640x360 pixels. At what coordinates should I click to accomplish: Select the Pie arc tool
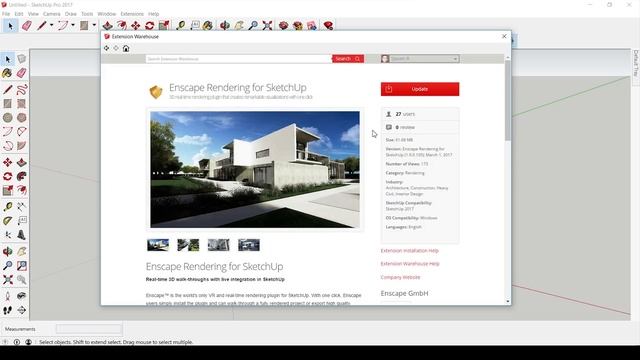tap(22, 146)
